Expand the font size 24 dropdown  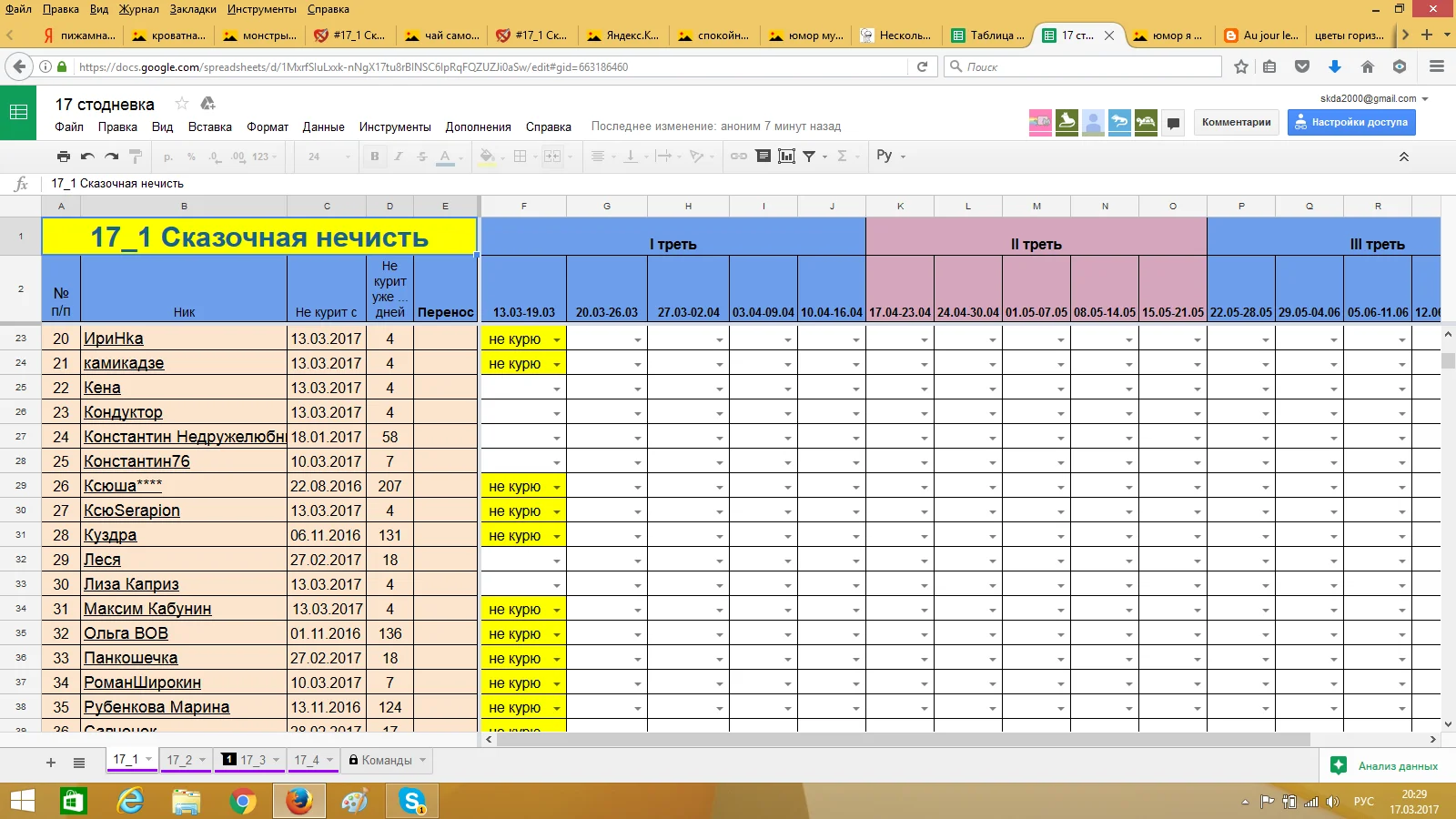348,157
